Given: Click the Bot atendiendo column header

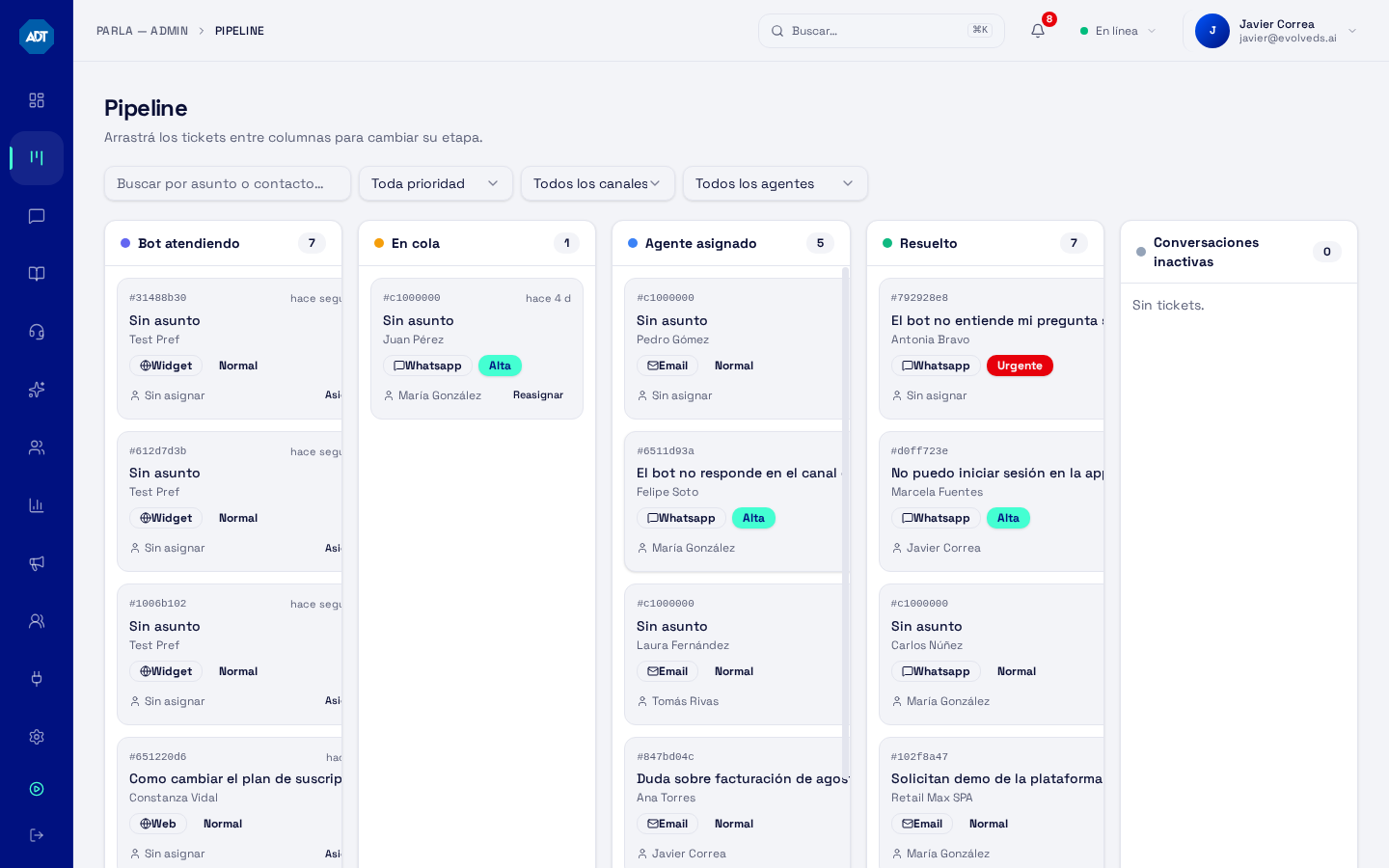Looking at the screenshot, I should coord(223,243).
